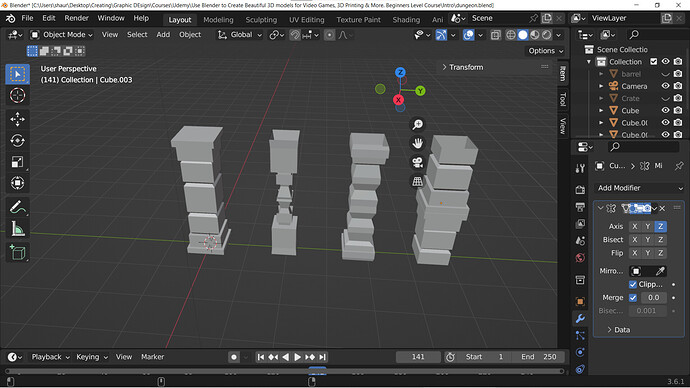
Task: Hide the Cube object with eye icon
Action: pyautogui.click(x=665, y=110)
